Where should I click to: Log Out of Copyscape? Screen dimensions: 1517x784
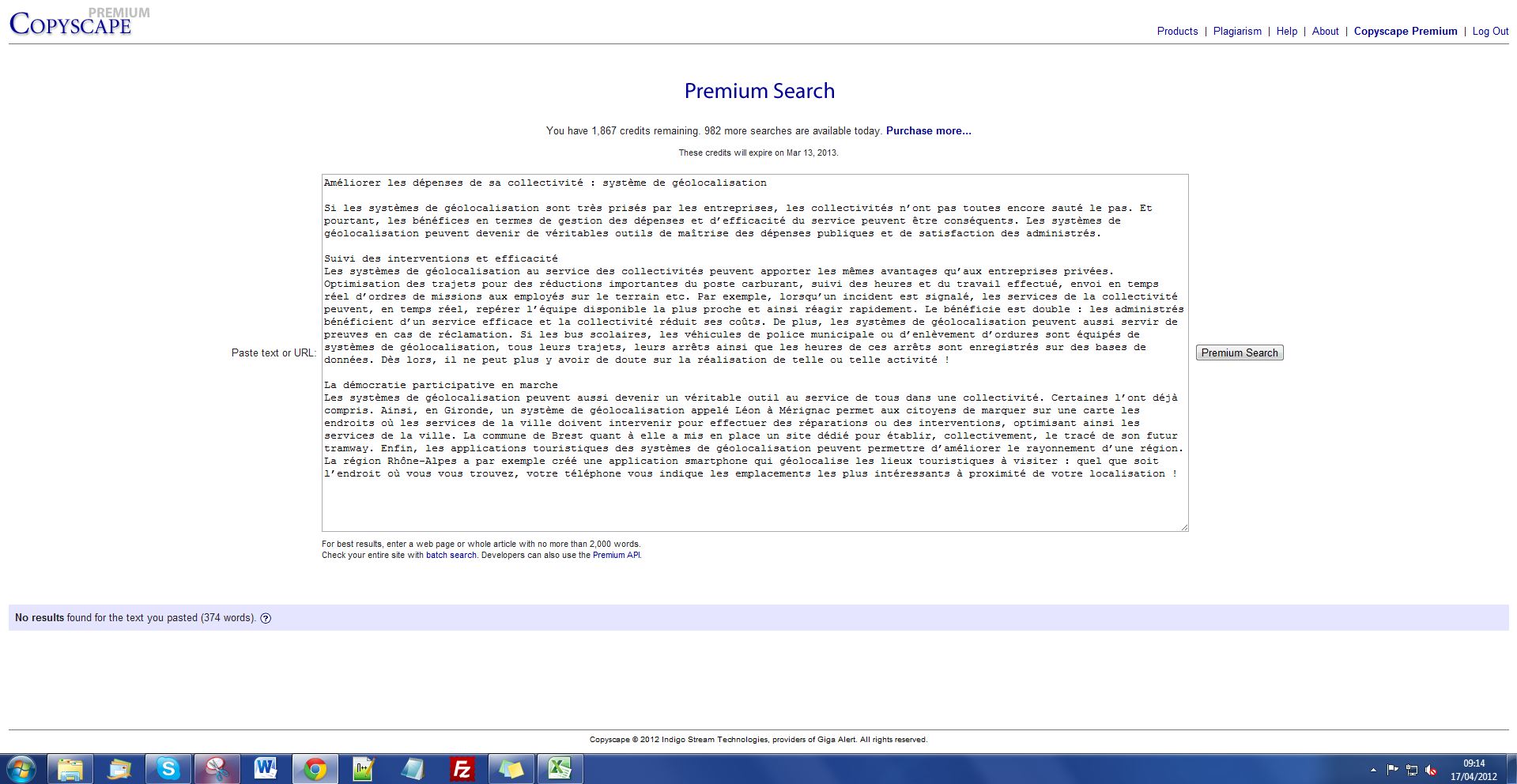coord(1490,32)
